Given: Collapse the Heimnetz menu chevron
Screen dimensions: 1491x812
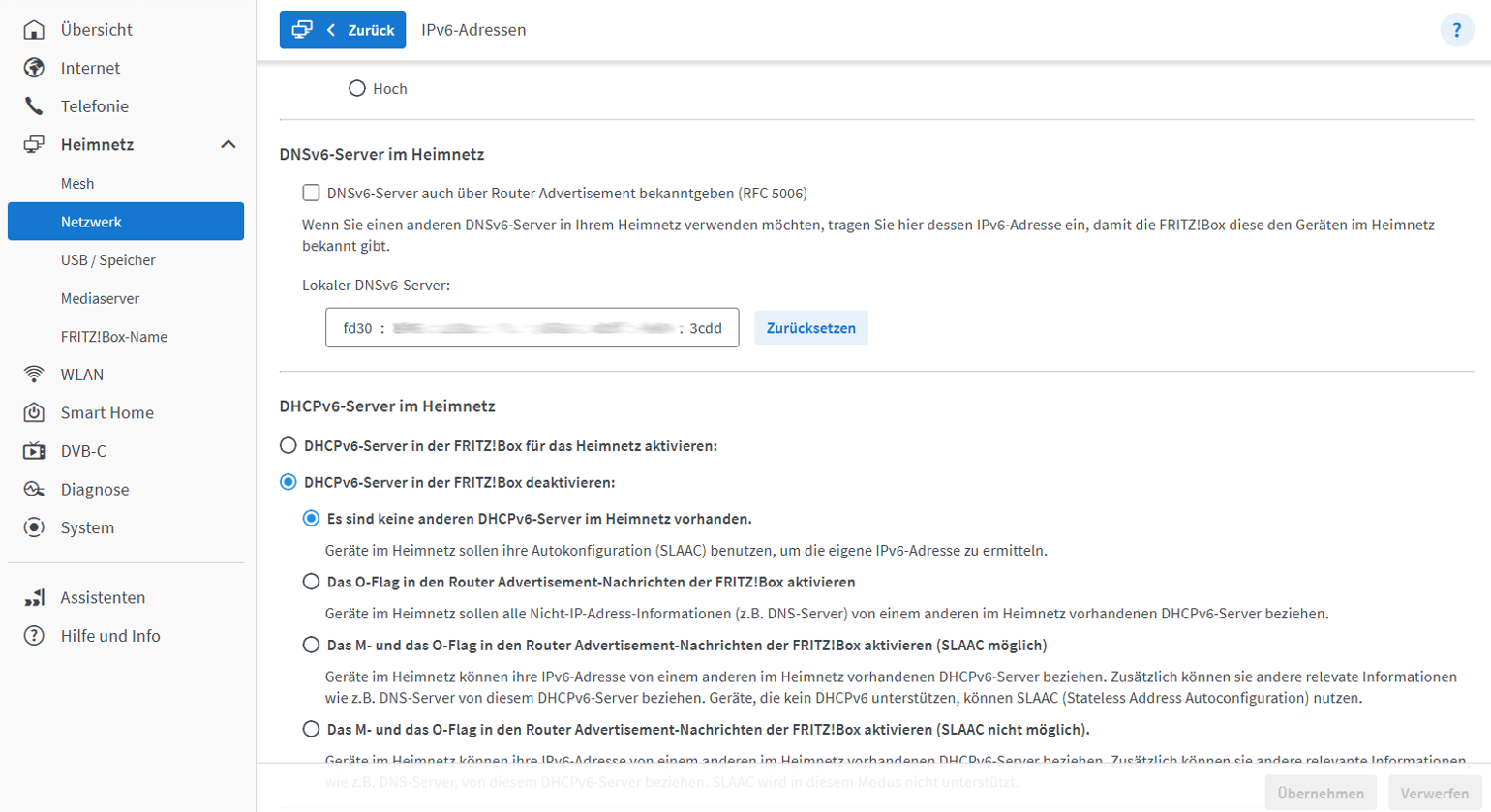Looking at the screenshot, I should 228,144.
